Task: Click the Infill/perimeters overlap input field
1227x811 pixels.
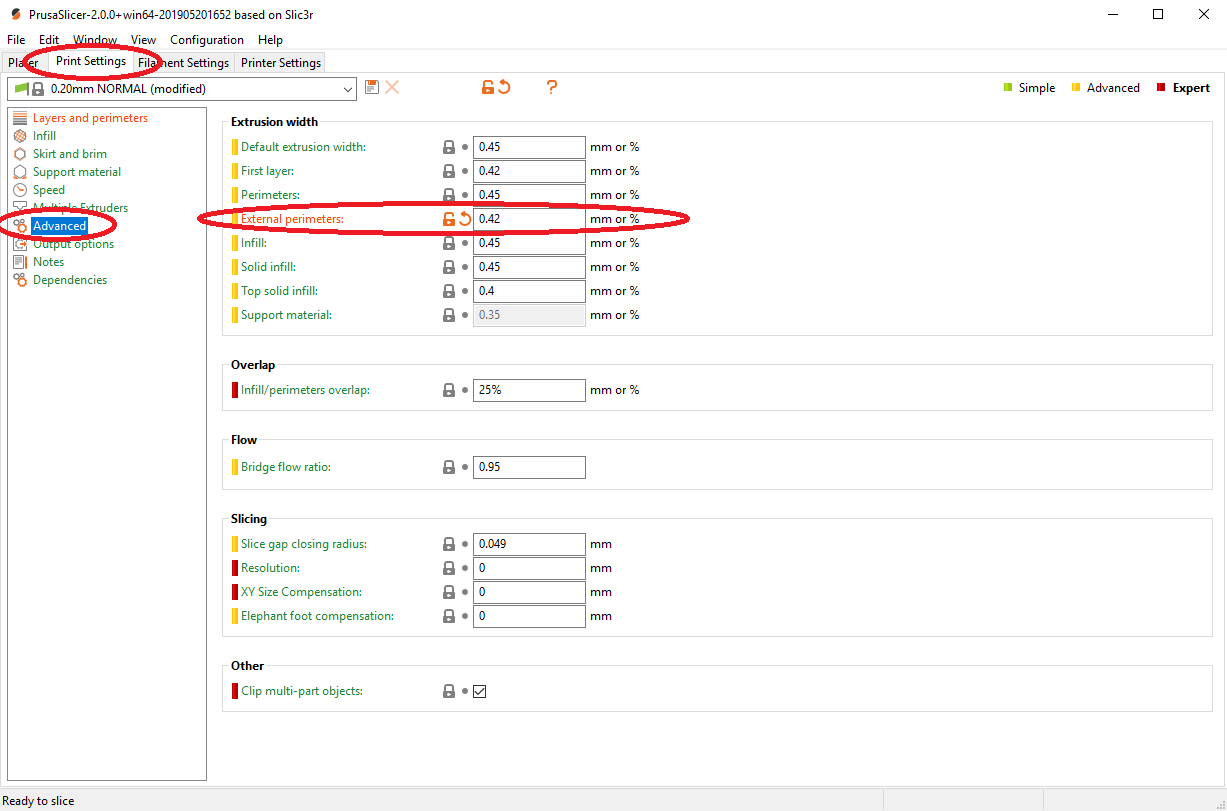Action: pyautogui.click(x=528, y=390)
